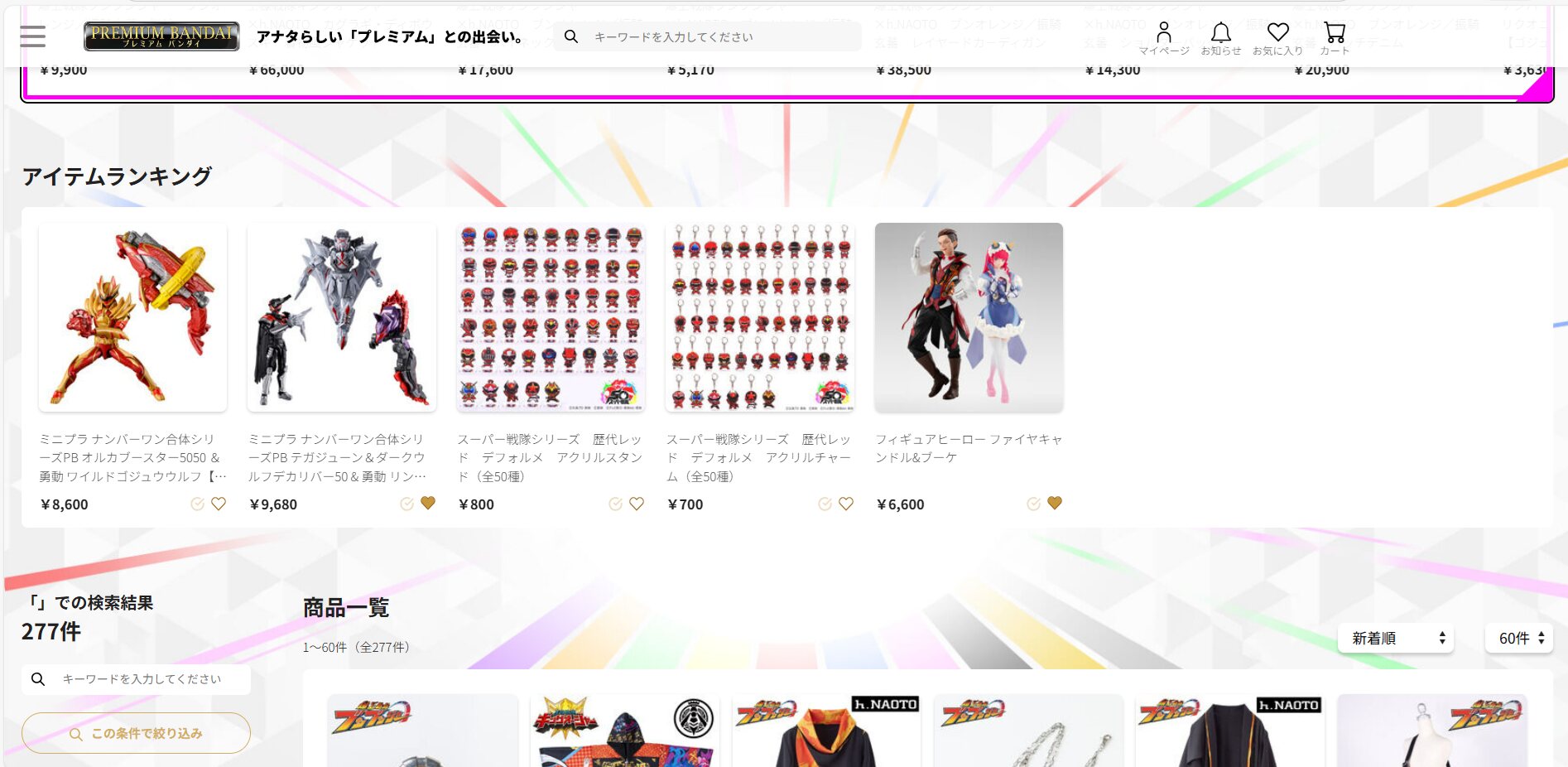
Task: Toggle favorite heart for the ¥8,600 item
Action: pyautogui.click(x=219, y=504)
